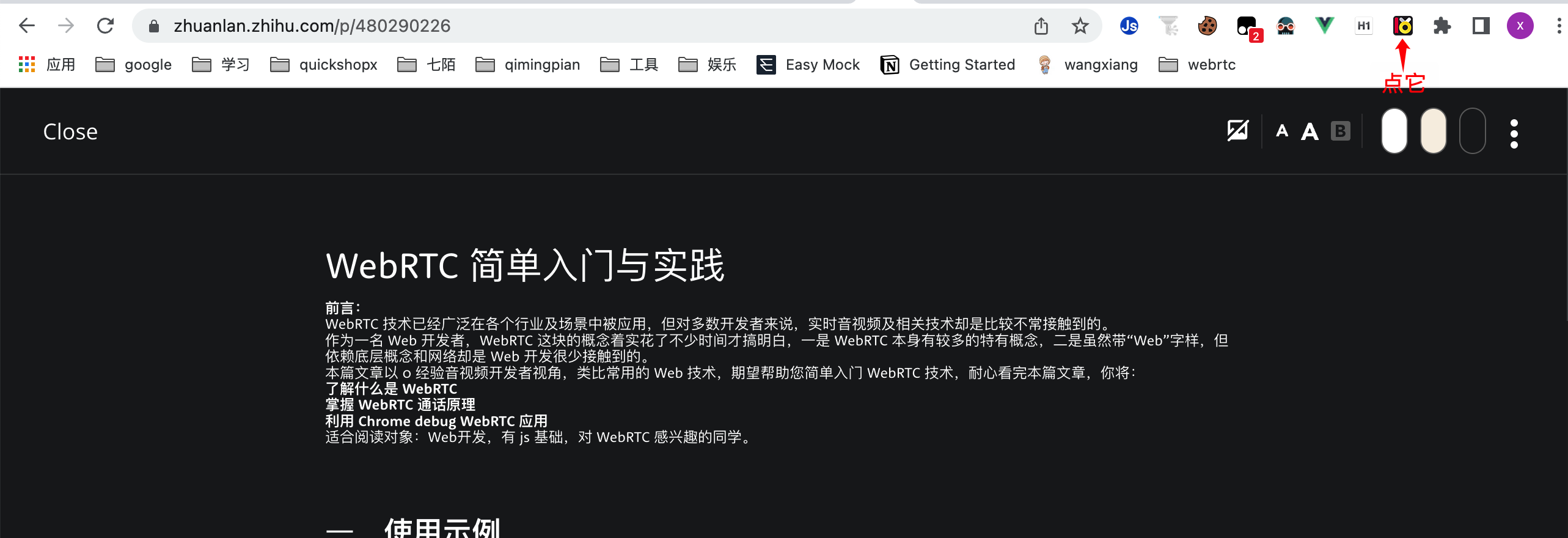Decrease font size with small A

click(x=1282, y=131)
